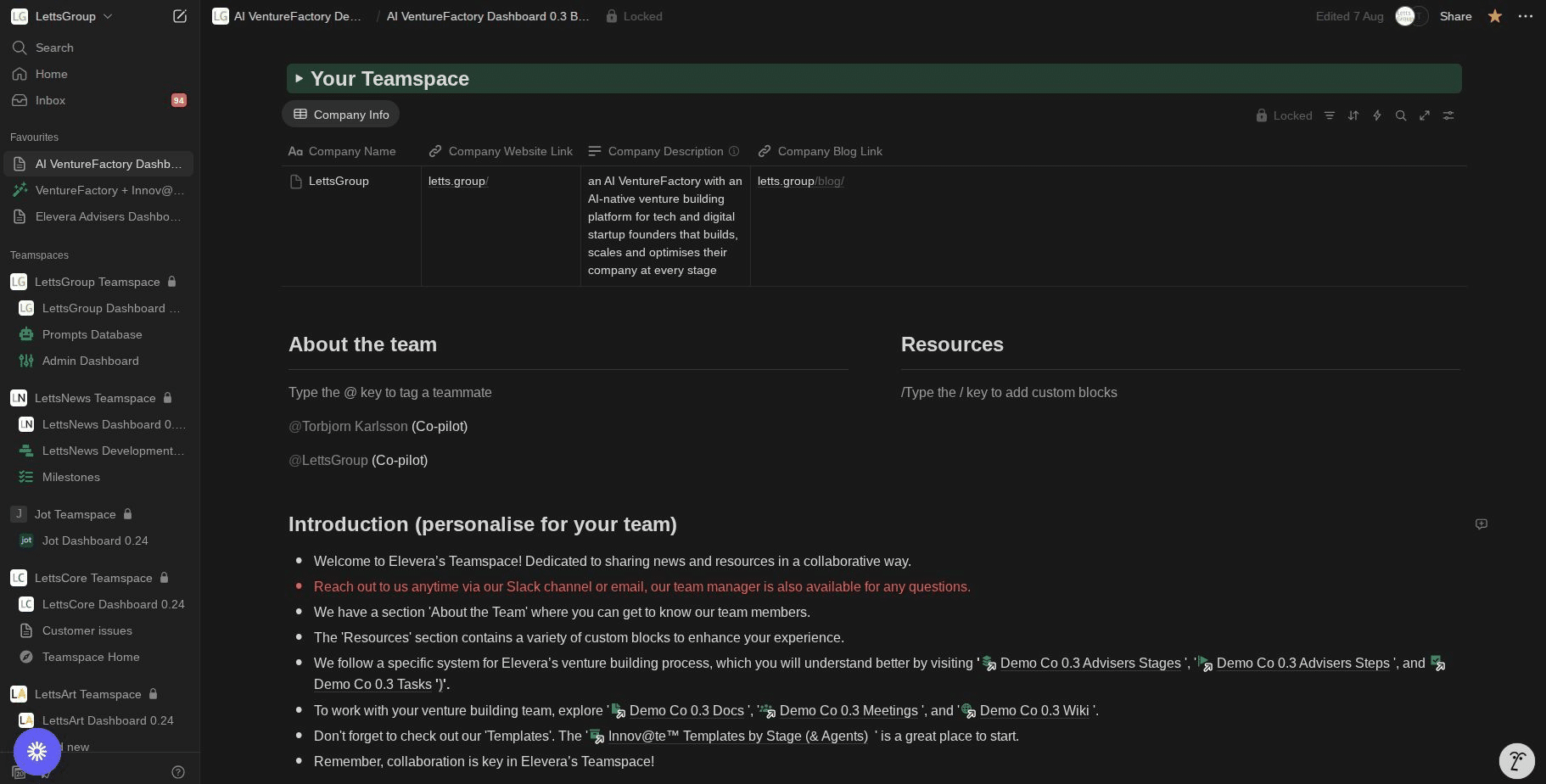Click the LettsNews Dashboard LN icon
Screen dimensions: 1546x784
click(26, 424)
